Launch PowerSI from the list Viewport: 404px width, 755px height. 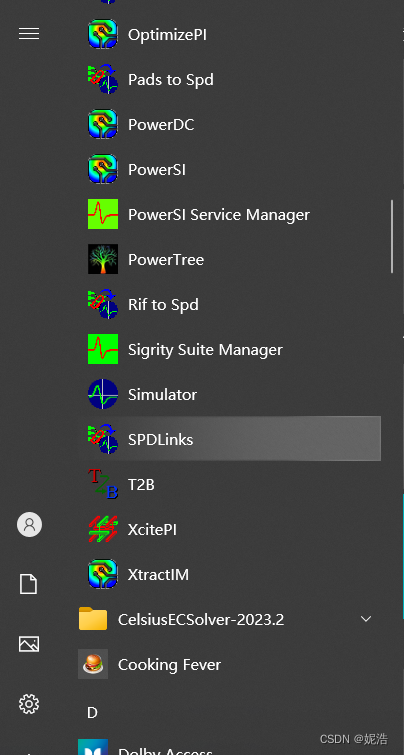(x=229, y=169)
